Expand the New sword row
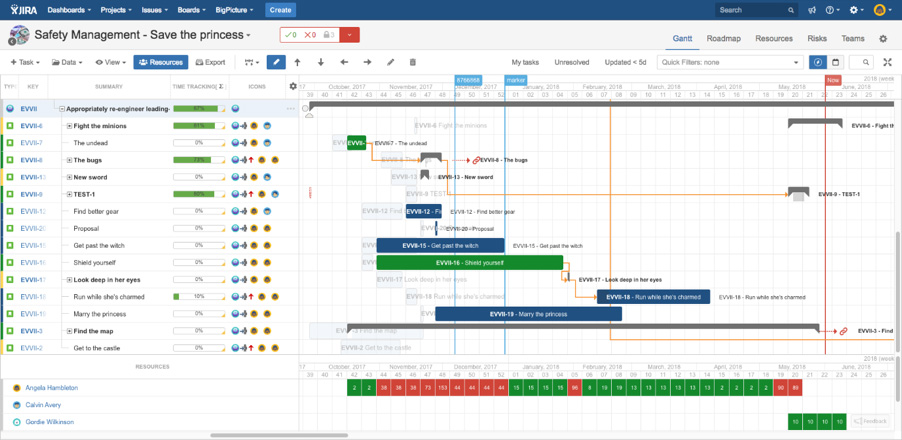902x440 pixels. [70, 177]
